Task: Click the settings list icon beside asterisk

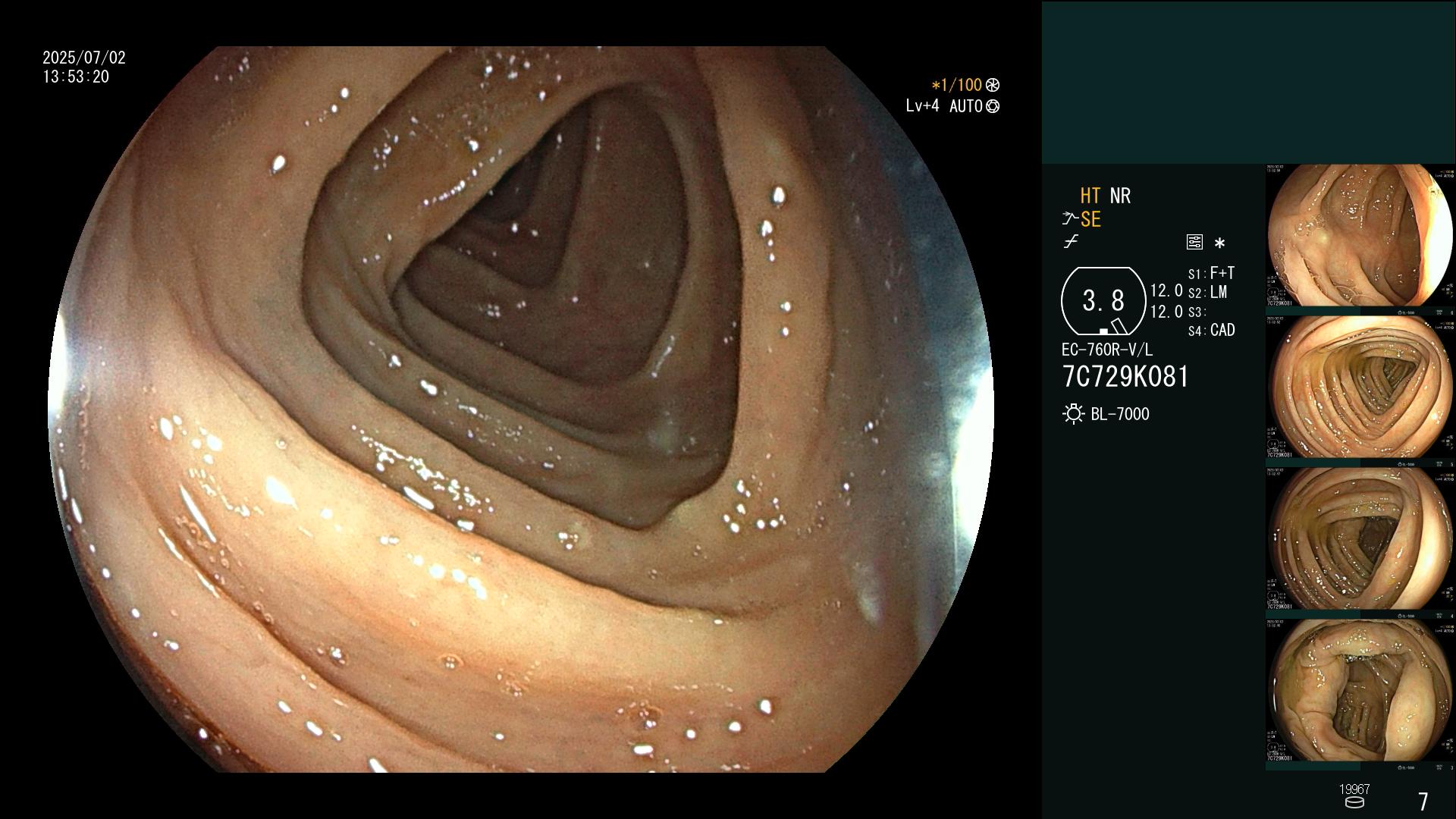Action: pos(1194,242)
